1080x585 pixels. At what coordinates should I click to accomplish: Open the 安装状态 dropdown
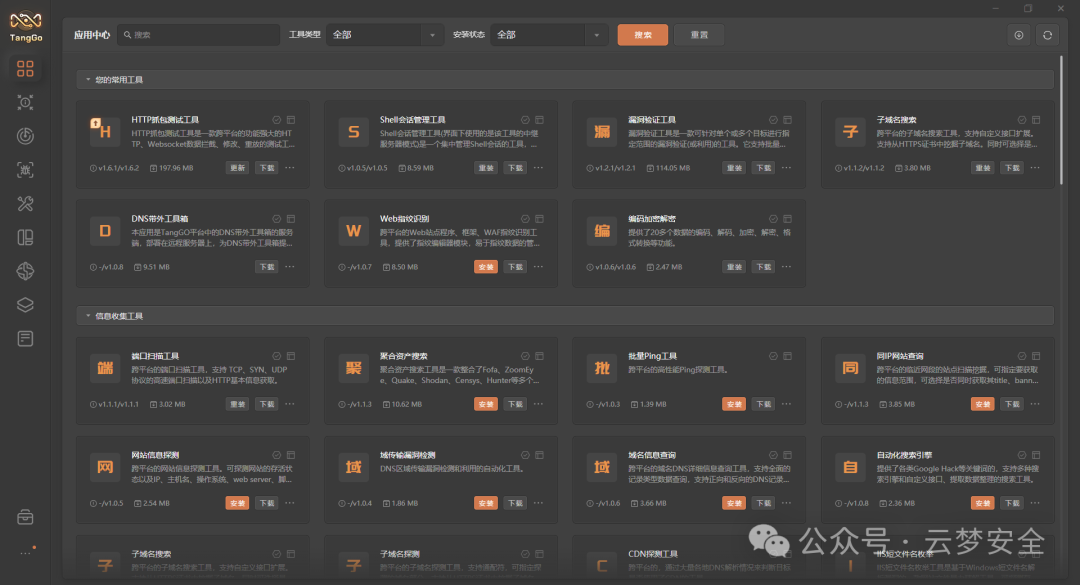pyautogui.click(x=549, y=34)
